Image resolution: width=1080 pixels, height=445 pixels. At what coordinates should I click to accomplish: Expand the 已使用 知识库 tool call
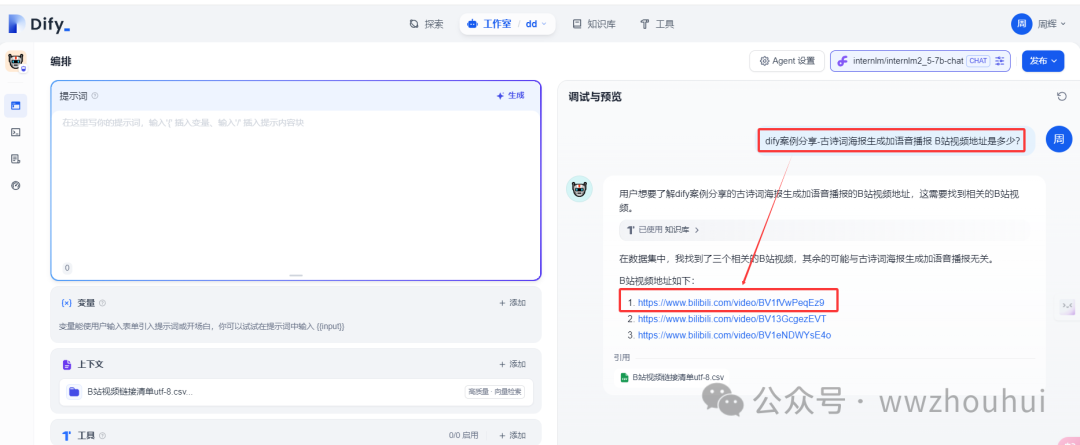(663, 229)
